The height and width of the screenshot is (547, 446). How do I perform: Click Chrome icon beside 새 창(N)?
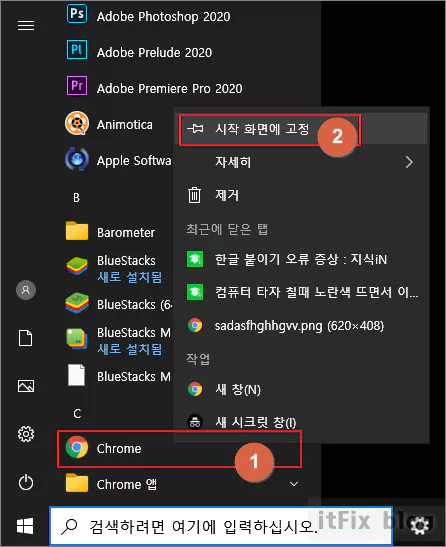tap(195, 389)
